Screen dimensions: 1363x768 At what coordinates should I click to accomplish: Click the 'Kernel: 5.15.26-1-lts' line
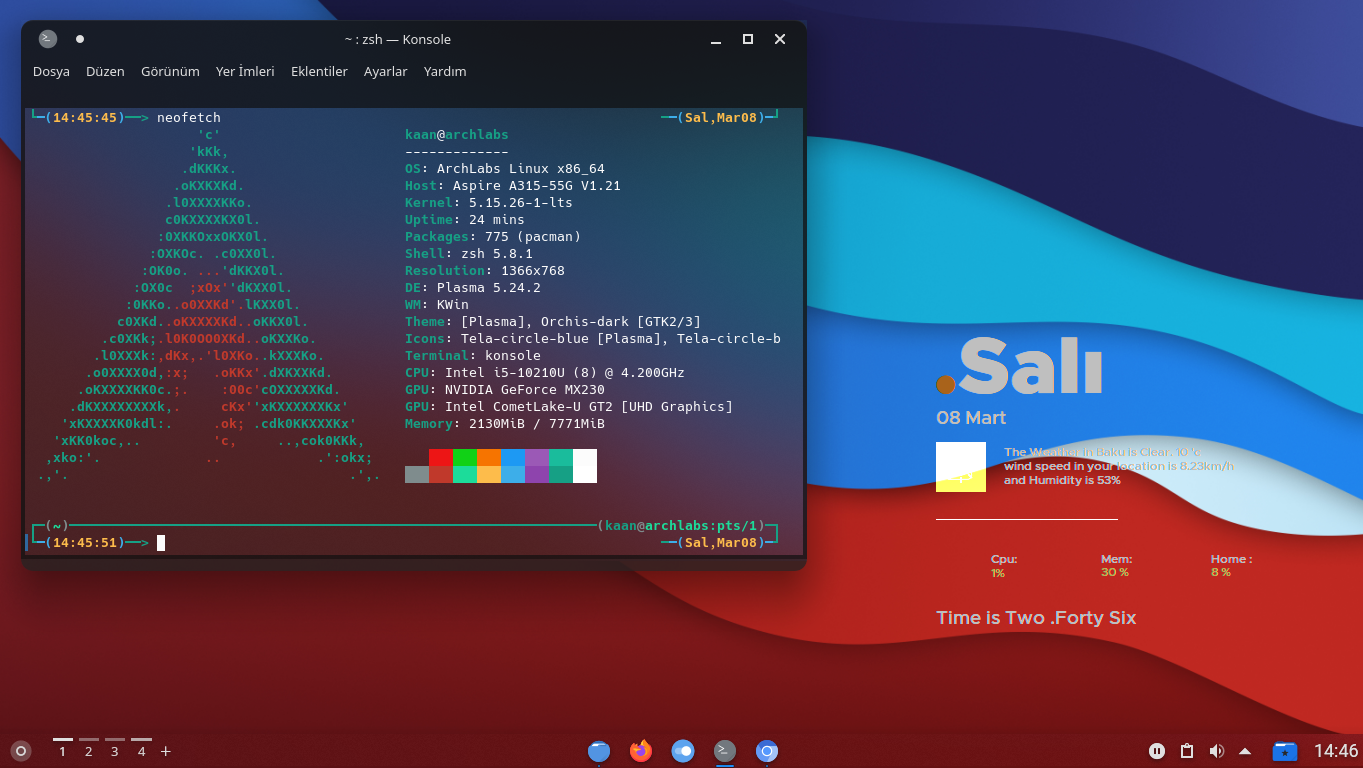pos(489,203)
